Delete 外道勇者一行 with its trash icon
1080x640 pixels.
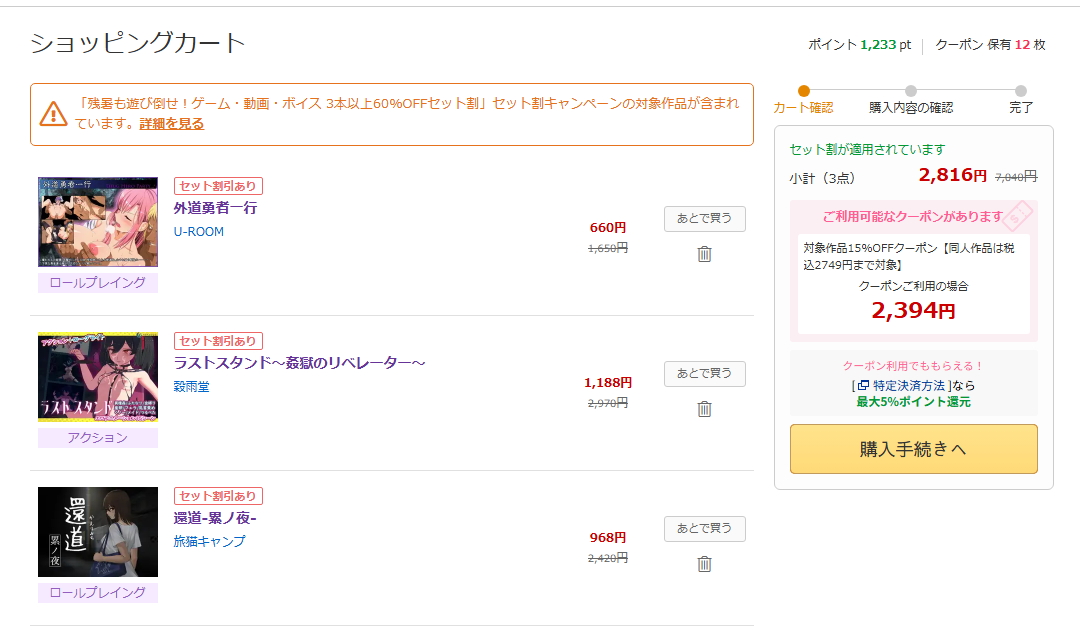[x=704, y=254]
